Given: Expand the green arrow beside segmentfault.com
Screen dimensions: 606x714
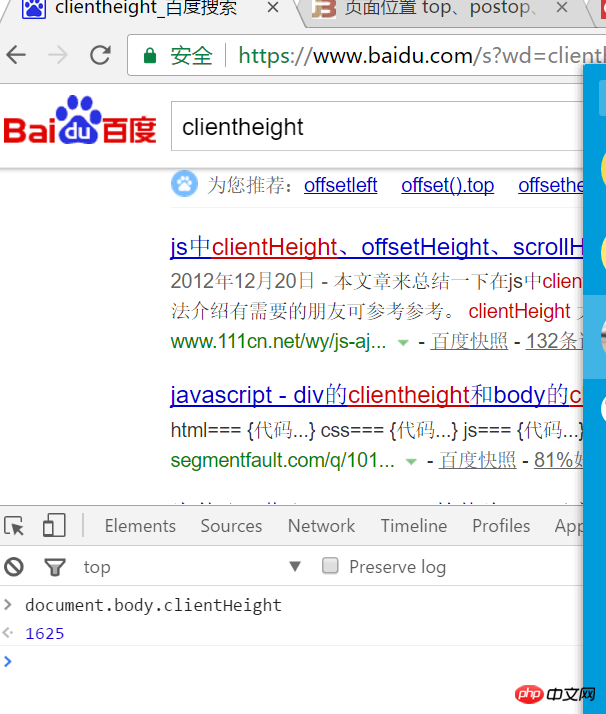Looking at the screenshot, I should coord(411,462).
